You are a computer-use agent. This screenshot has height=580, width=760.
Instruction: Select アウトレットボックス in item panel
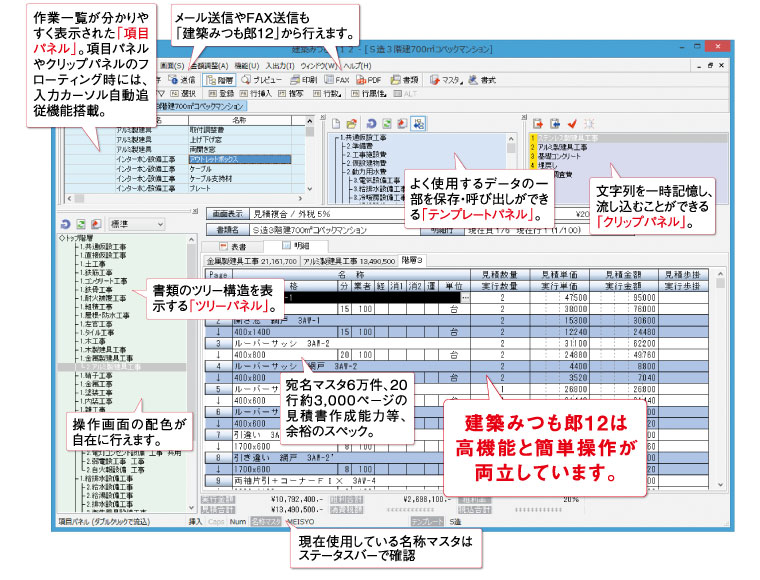[240, 159]
